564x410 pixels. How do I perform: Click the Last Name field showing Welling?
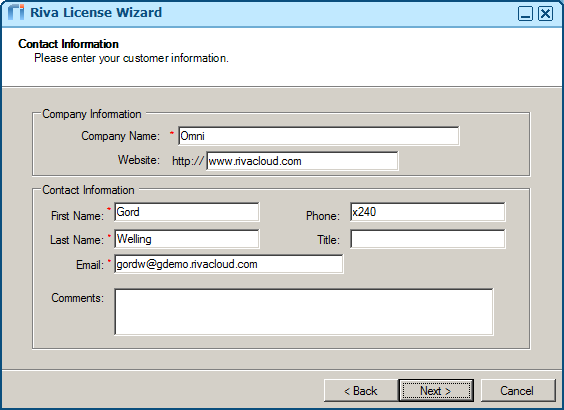pyautogui.click(x=187, y=239)
